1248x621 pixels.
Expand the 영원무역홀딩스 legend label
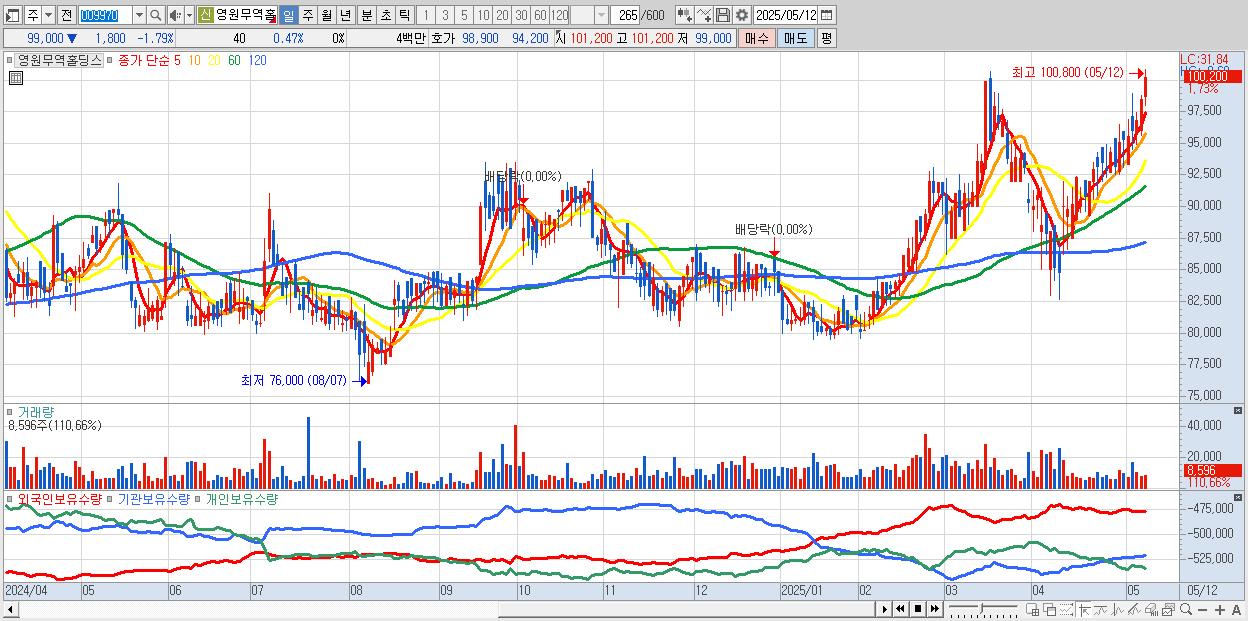tap(60, 60)
